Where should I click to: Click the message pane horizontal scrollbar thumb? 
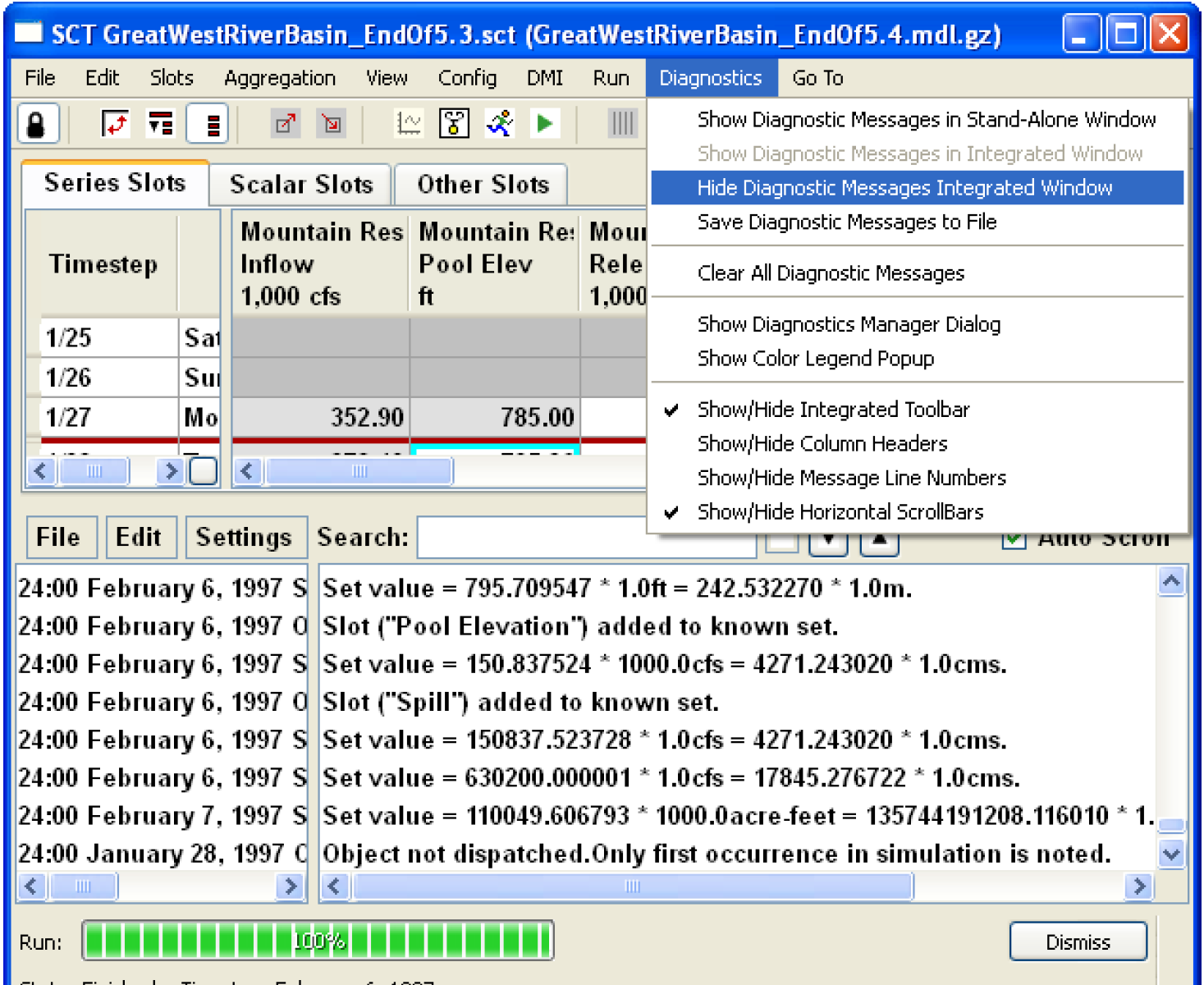(633, 886)
